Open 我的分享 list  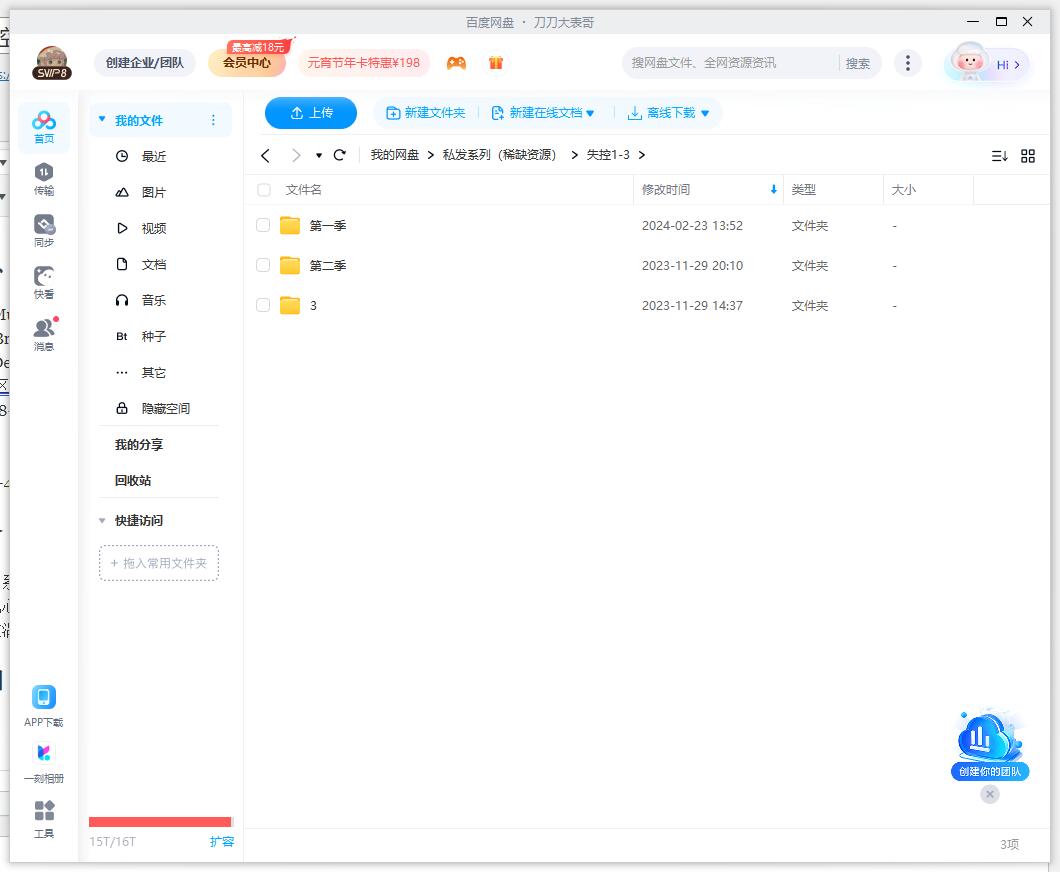(139, 444)
